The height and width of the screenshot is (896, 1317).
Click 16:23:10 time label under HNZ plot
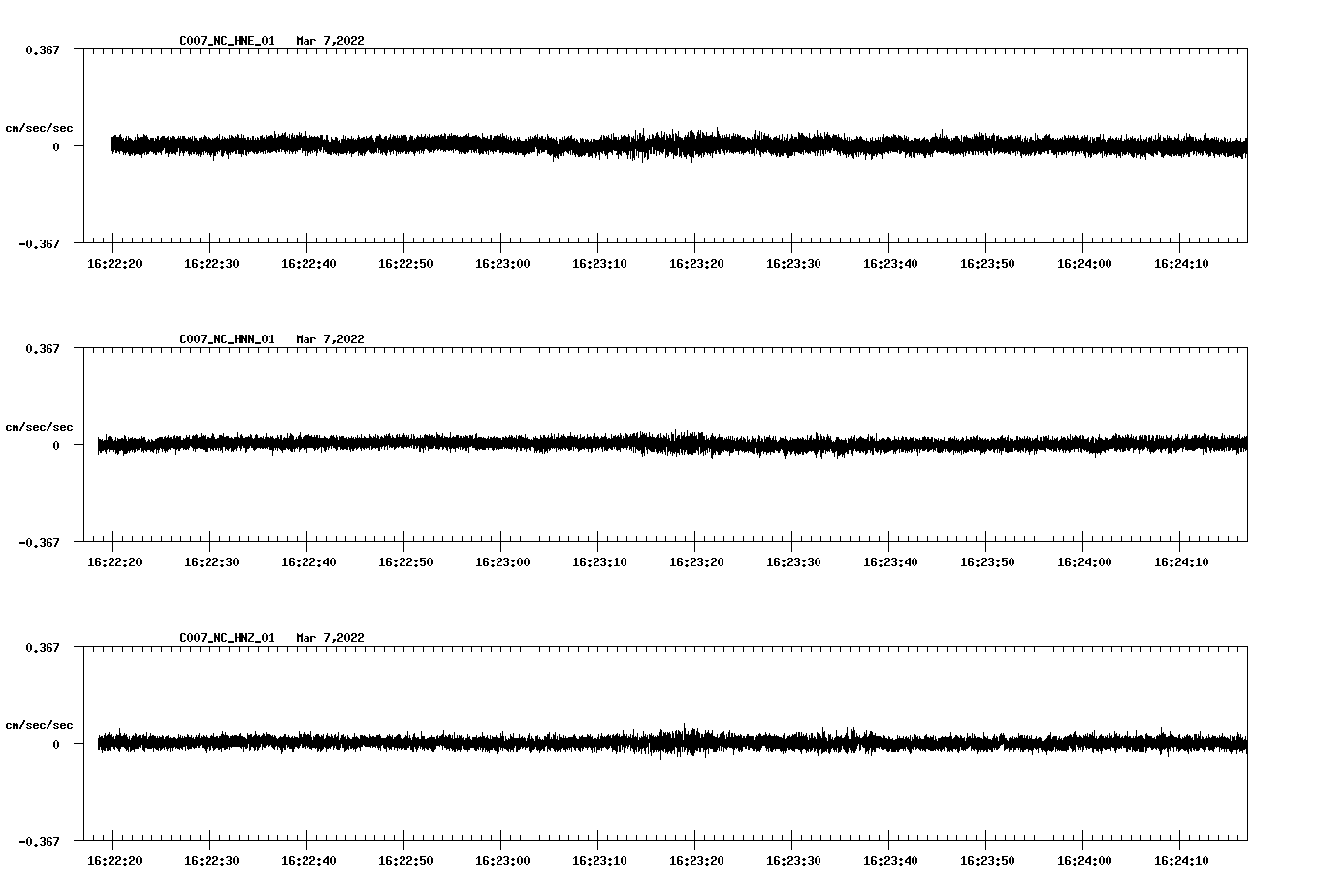click(x=599, y=860)
